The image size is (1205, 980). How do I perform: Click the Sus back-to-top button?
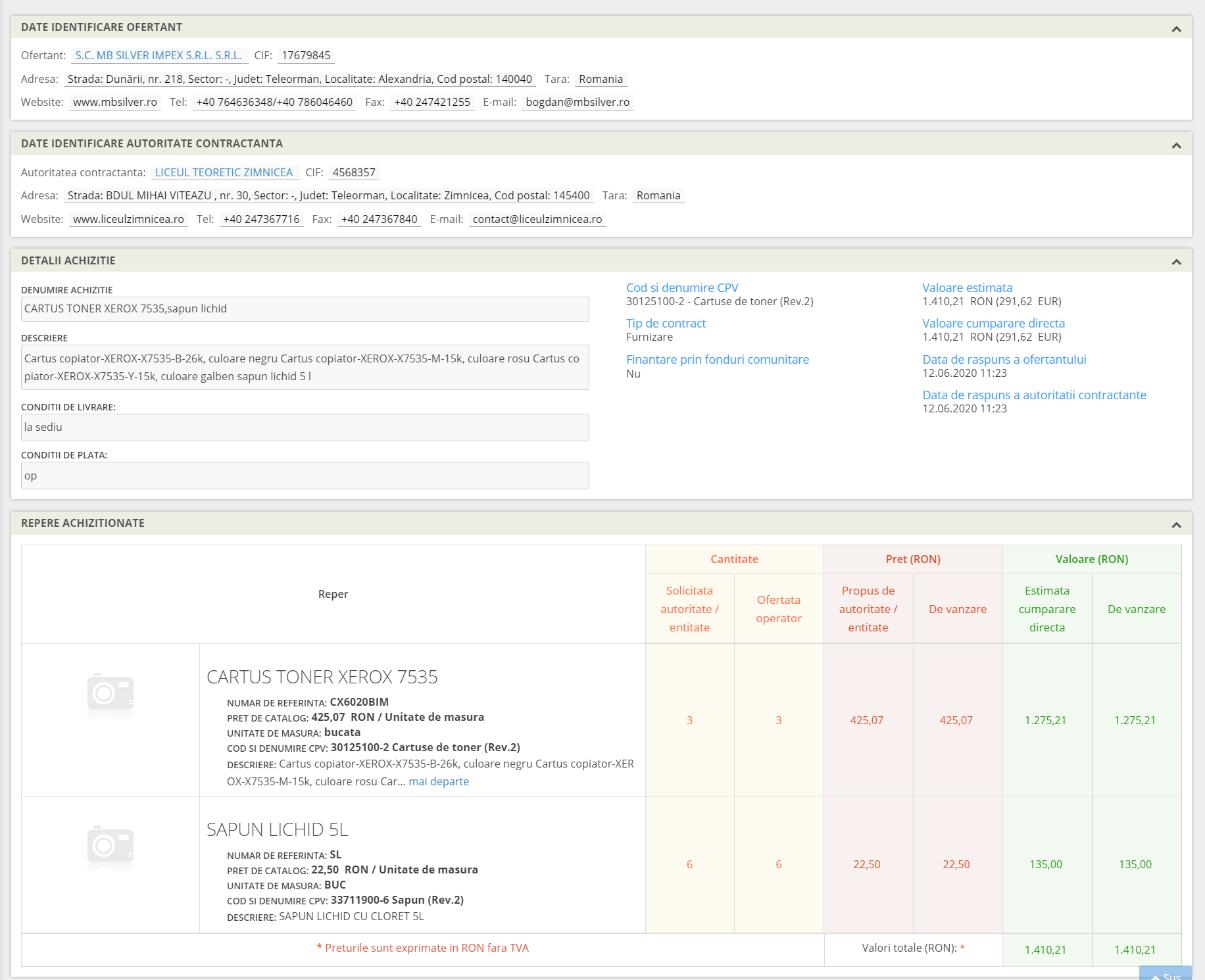1166,973
